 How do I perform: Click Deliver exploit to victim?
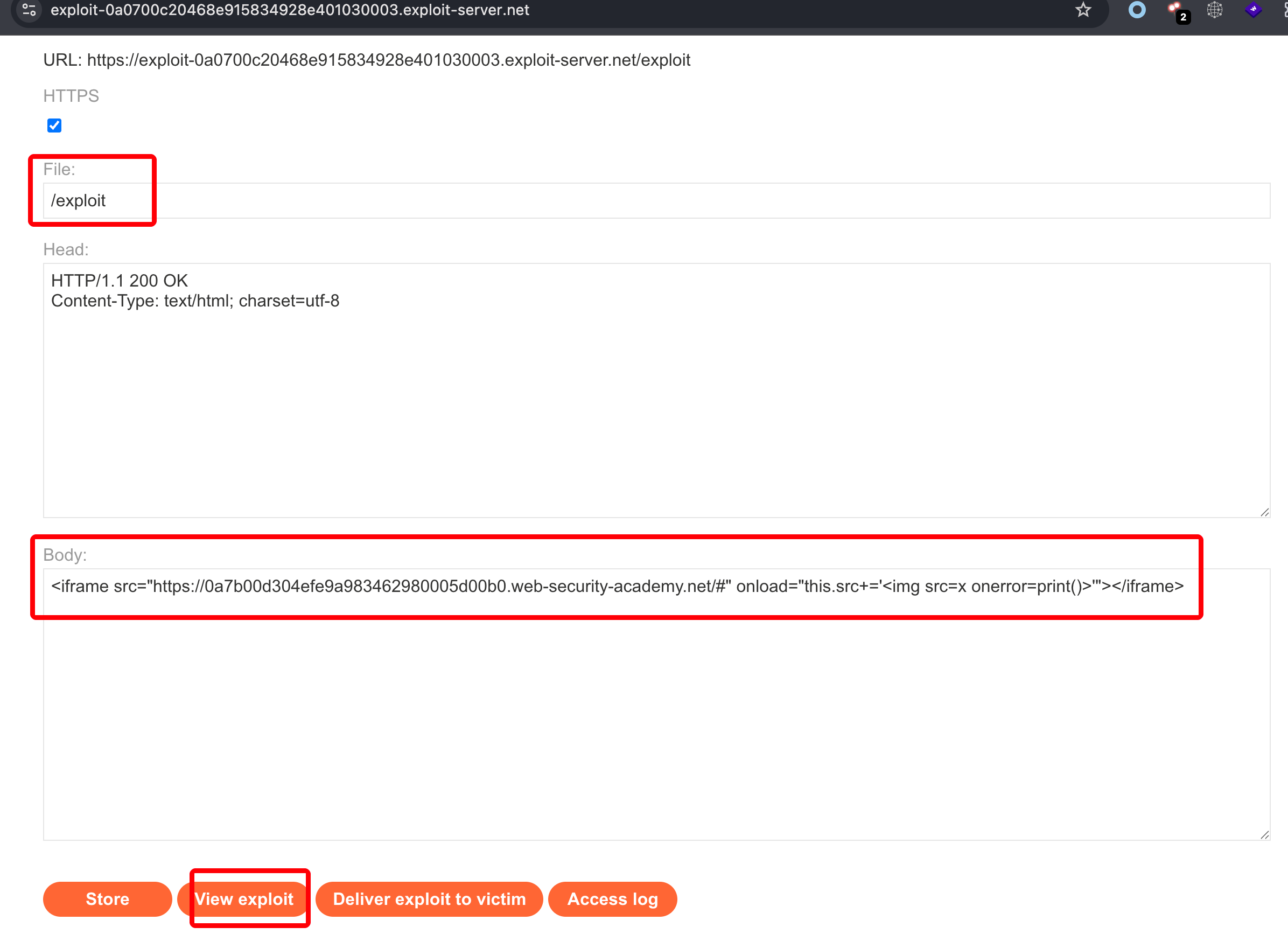(x=429, y=899)
